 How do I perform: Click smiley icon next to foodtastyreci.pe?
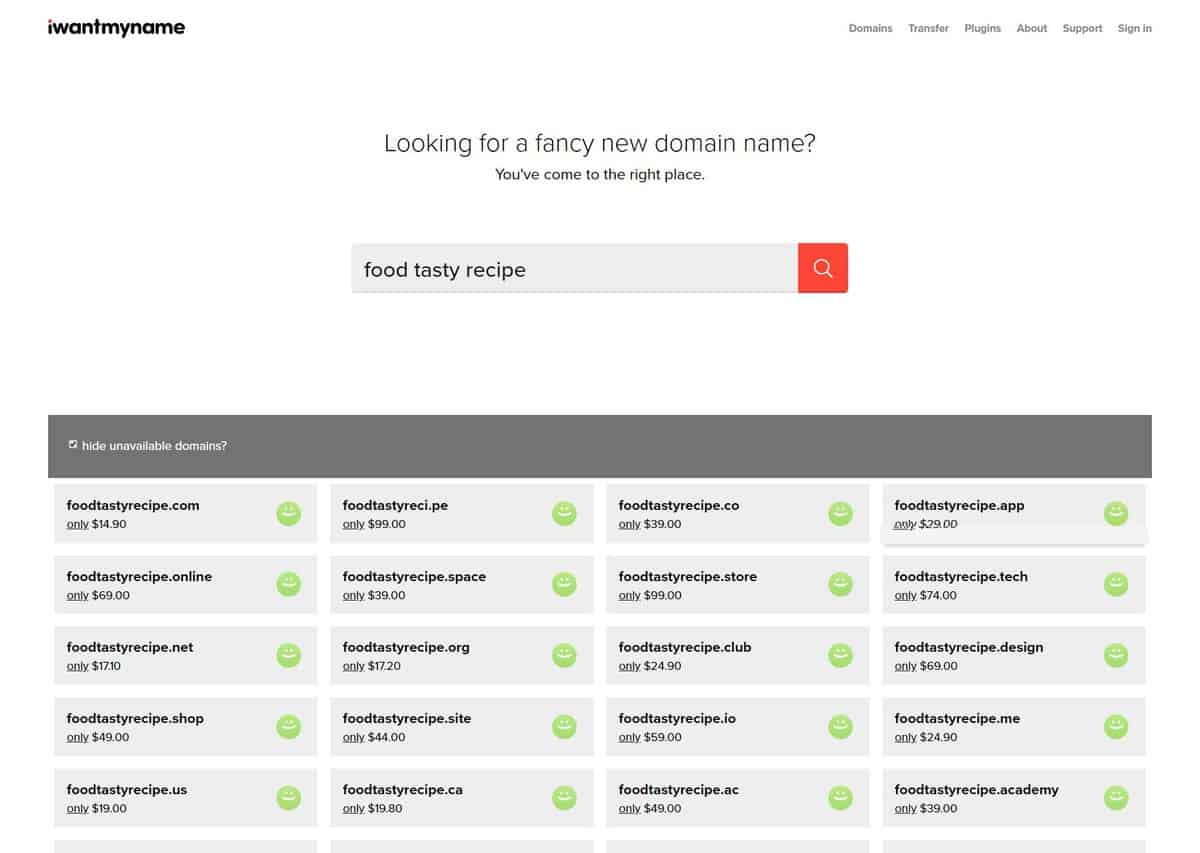[564, 514]
